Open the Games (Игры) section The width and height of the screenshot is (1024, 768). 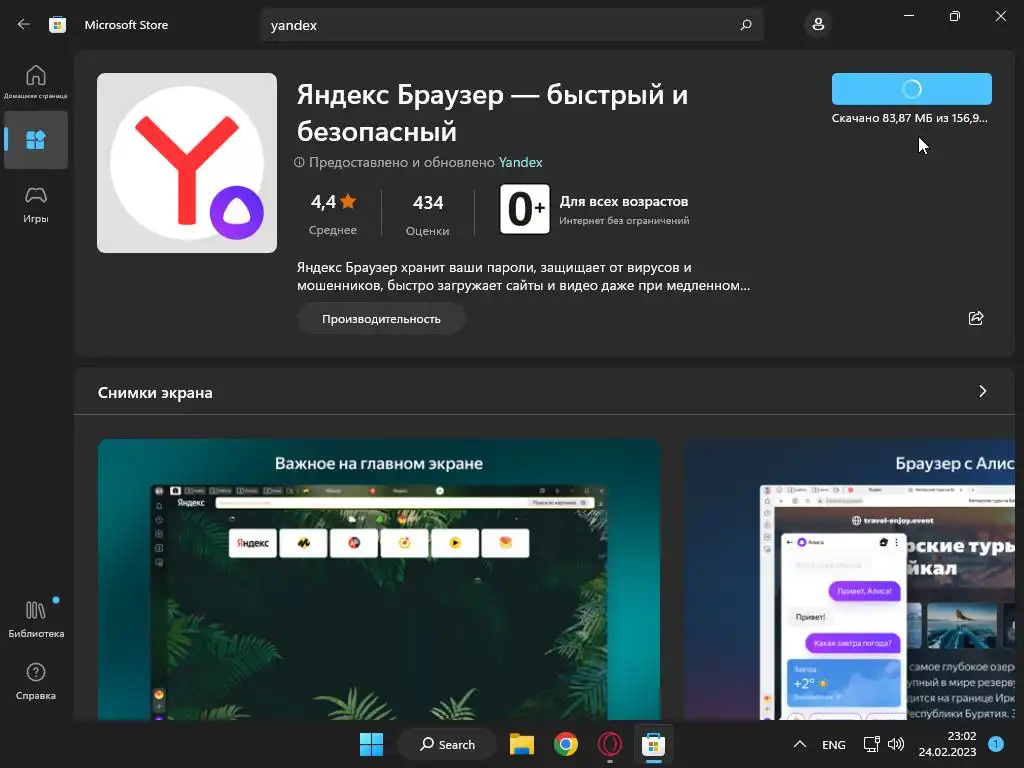[x=36, y=204]
